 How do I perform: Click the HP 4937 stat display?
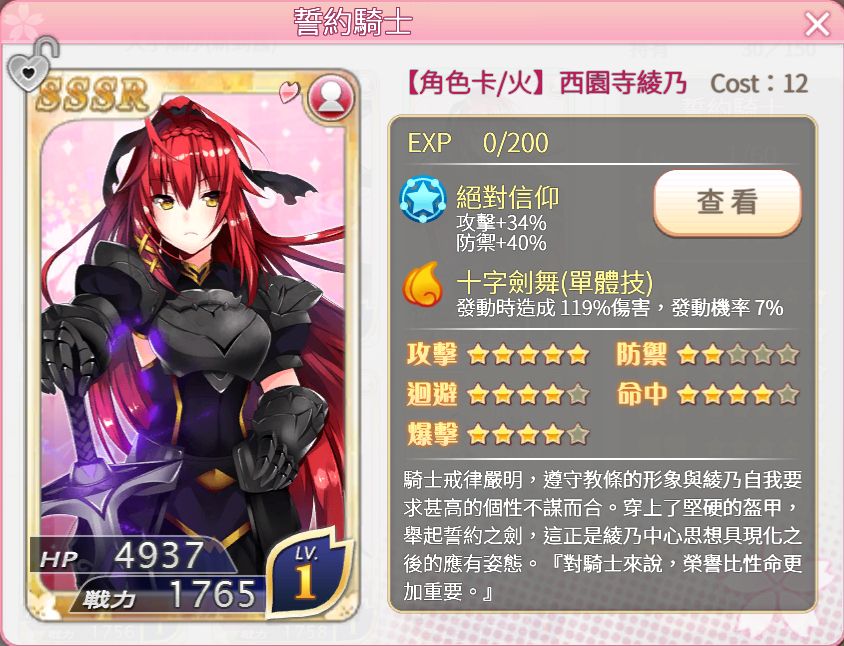pos(123,557)
